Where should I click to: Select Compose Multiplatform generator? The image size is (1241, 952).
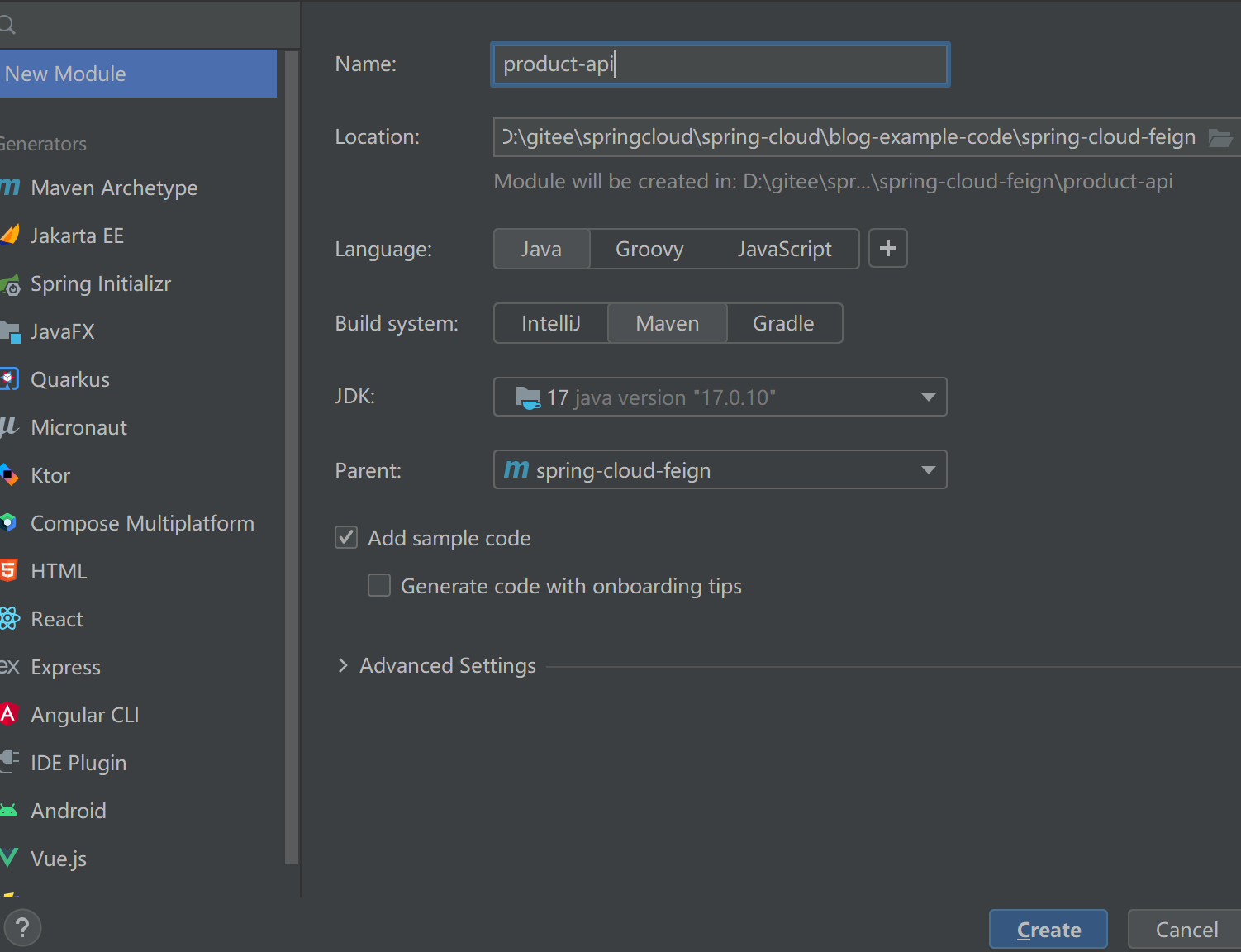pyautogui.click(x=138, y=523)
